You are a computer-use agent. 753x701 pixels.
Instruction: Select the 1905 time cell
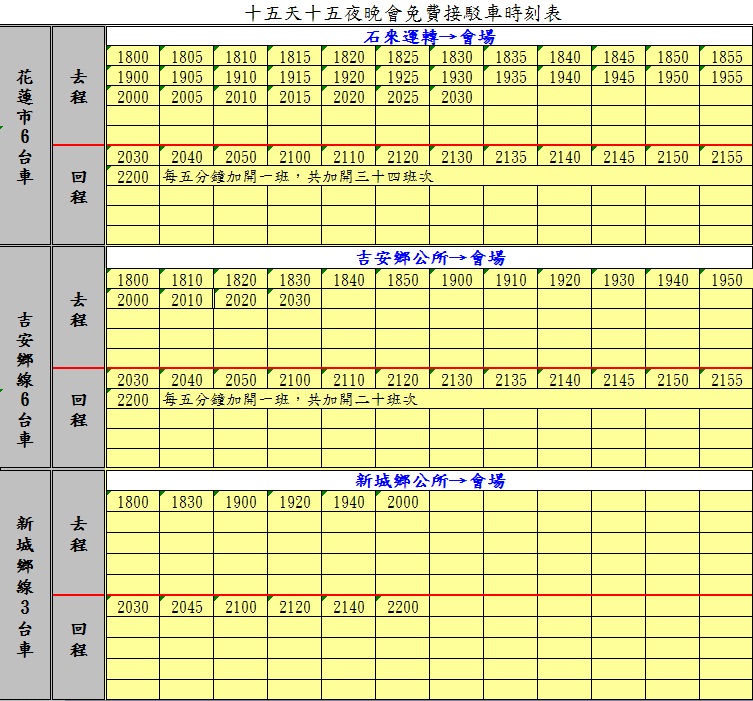click(x=187, y=77)
